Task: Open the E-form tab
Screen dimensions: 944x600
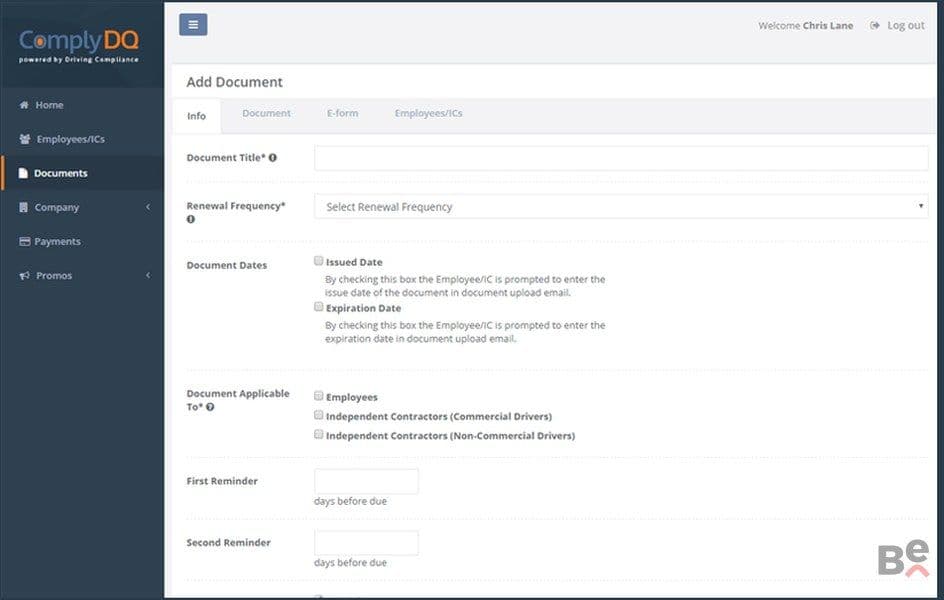Action: [343, 113]
